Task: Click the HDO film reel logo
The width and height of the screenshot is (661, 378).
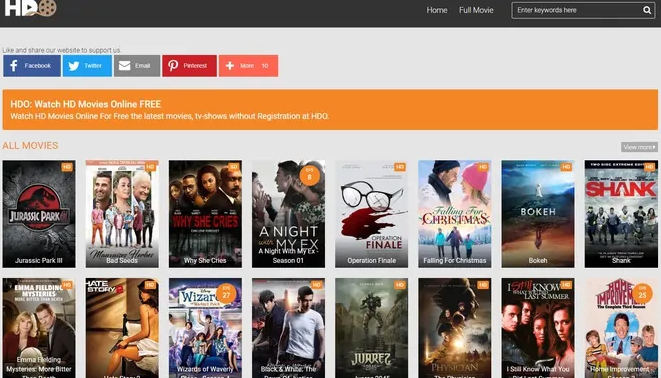Action: coord(30,8)
